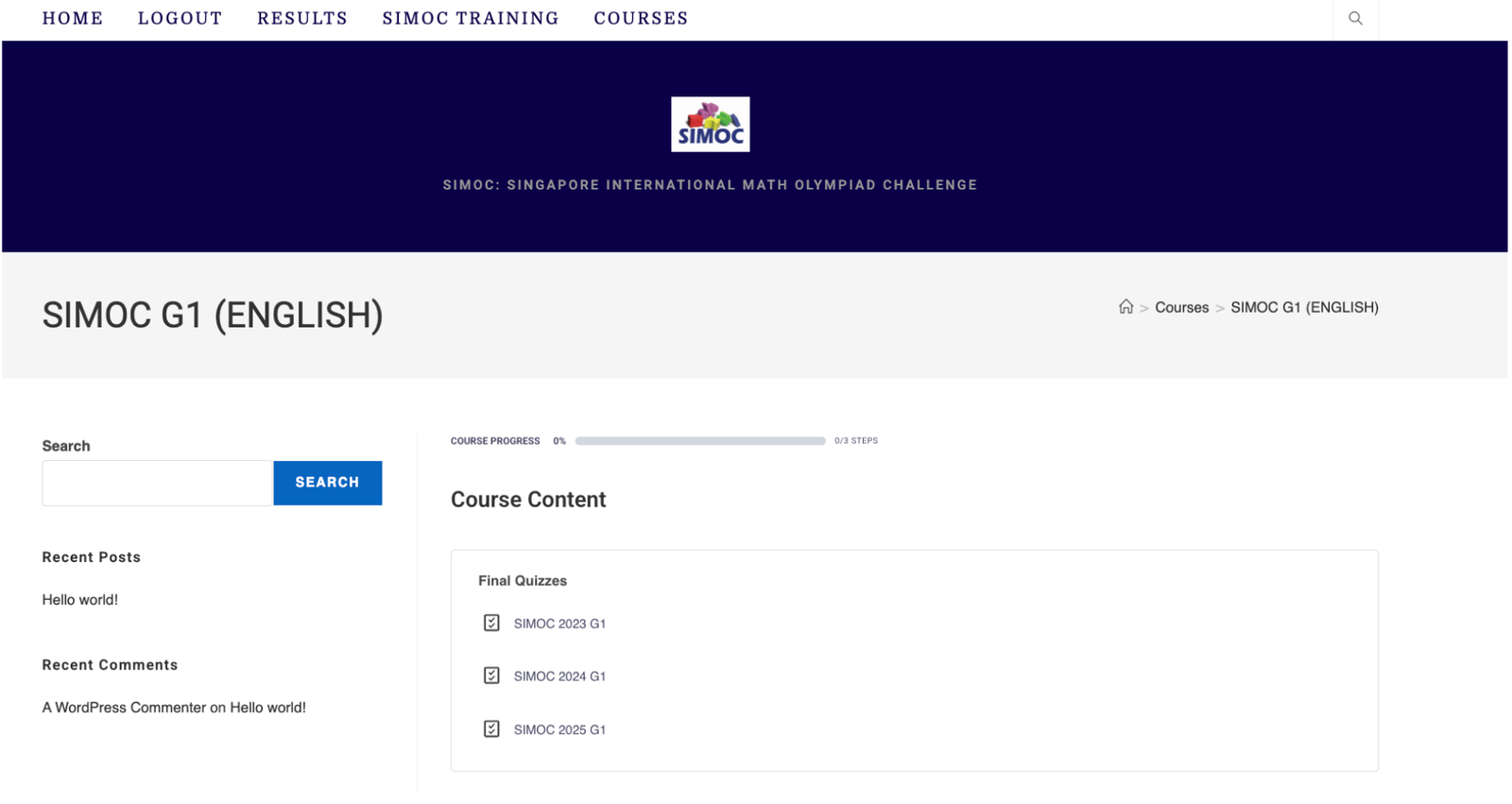Click the blue SEARCH button

[328, 483]
